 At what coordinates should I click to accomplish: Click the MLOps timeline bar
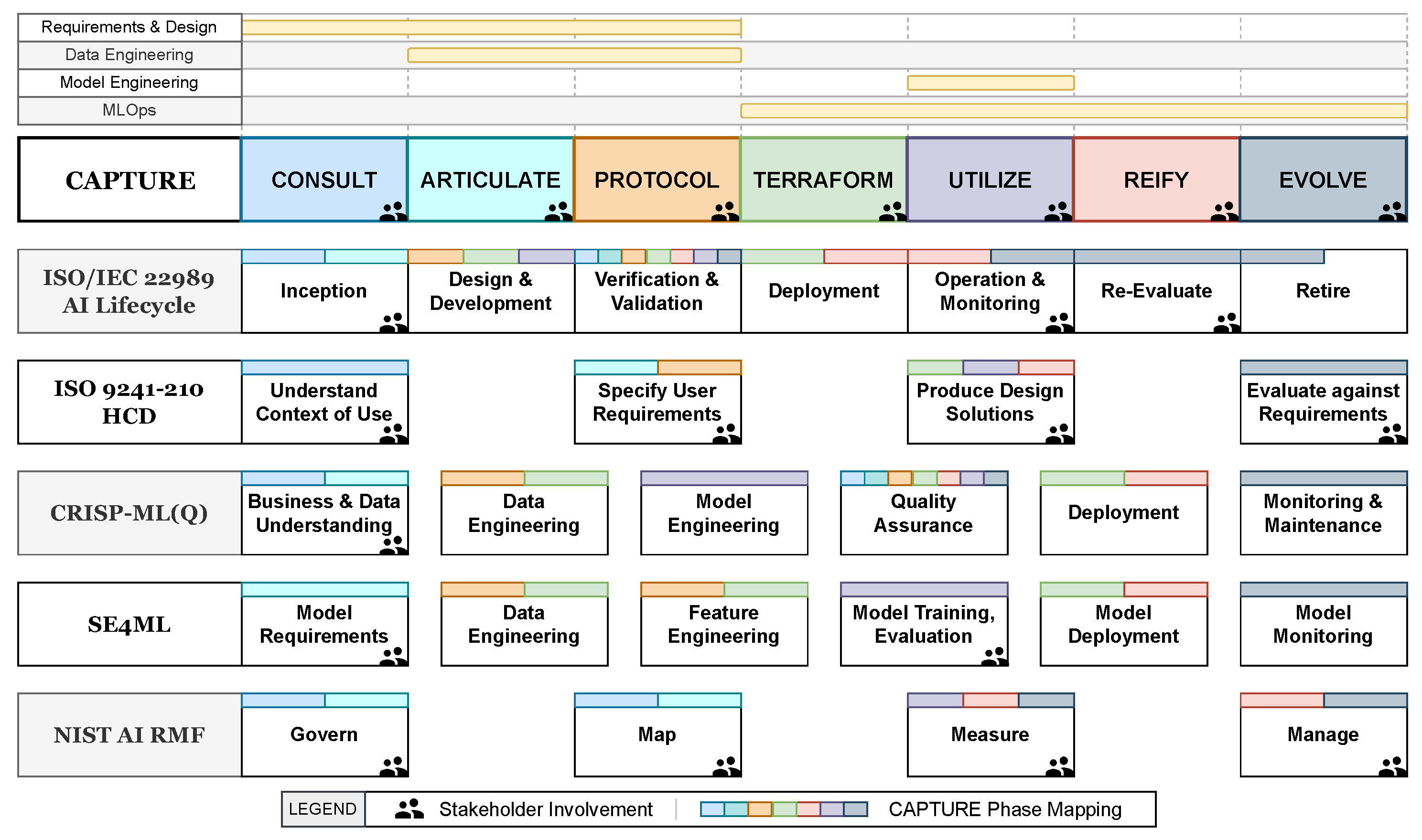(x=1074, y=110)
